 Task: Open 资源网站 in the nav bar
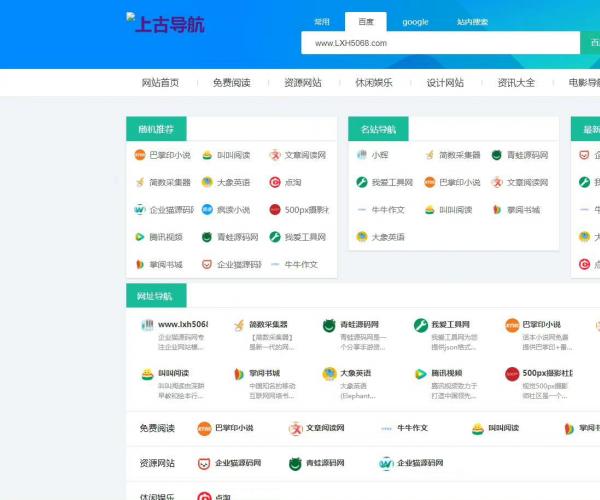[x=303, y=83]
